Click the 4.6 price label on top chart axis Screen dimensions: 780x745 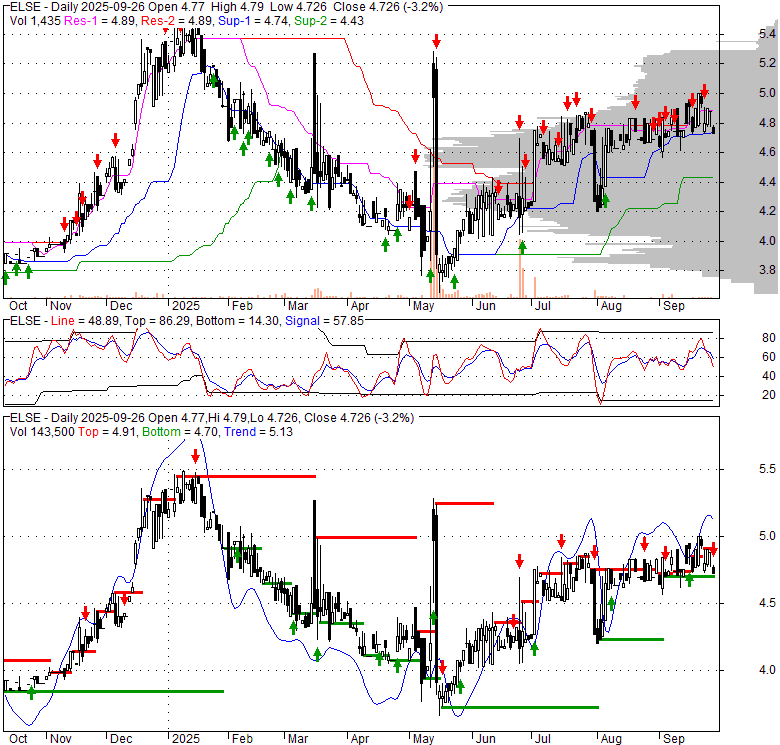tap(767, 152)
